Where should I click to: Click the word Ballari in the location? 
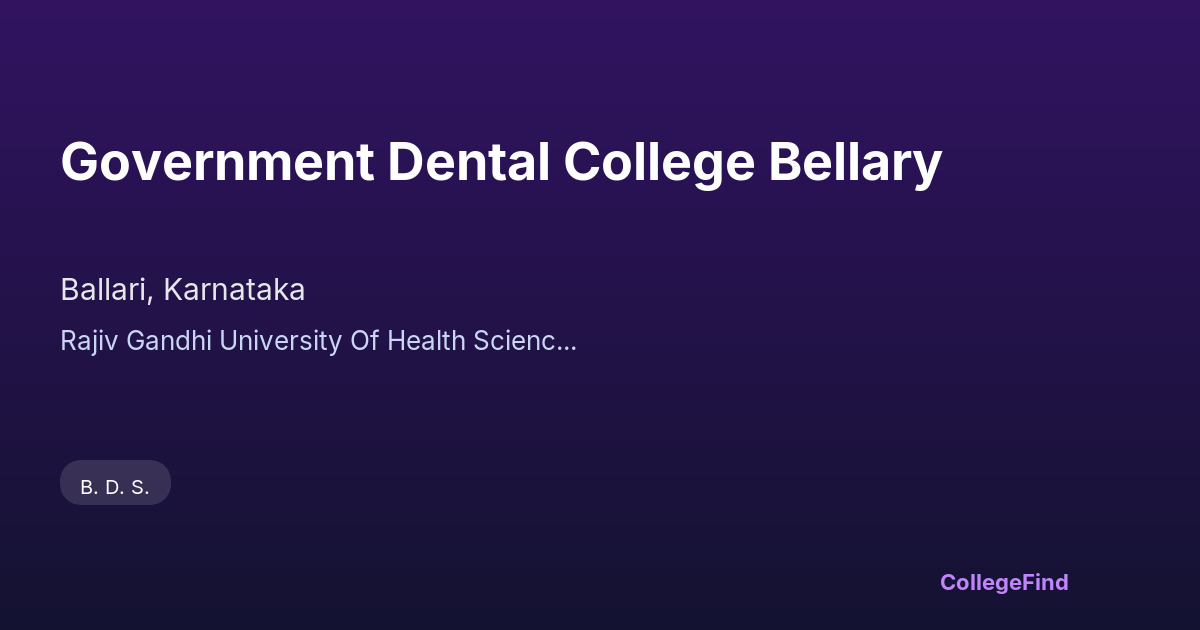pos(105,290)
